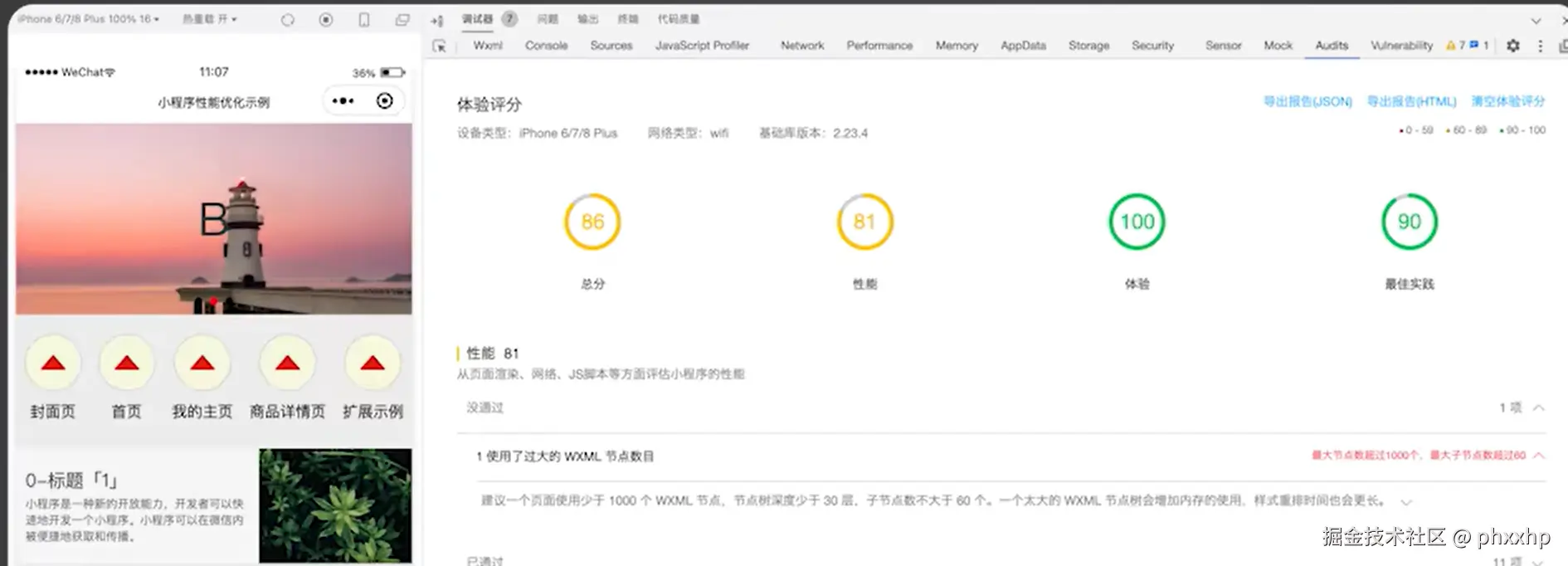Click the simulator refresh icon
The image size is (1568, 566).
point(287,20)
